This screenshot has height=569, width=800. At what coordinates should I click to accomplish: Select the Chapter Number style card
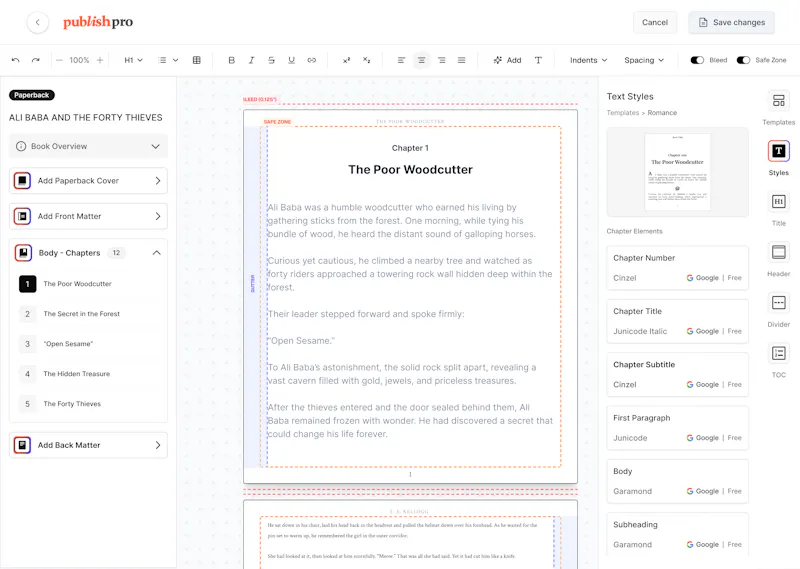coord(678,268)
